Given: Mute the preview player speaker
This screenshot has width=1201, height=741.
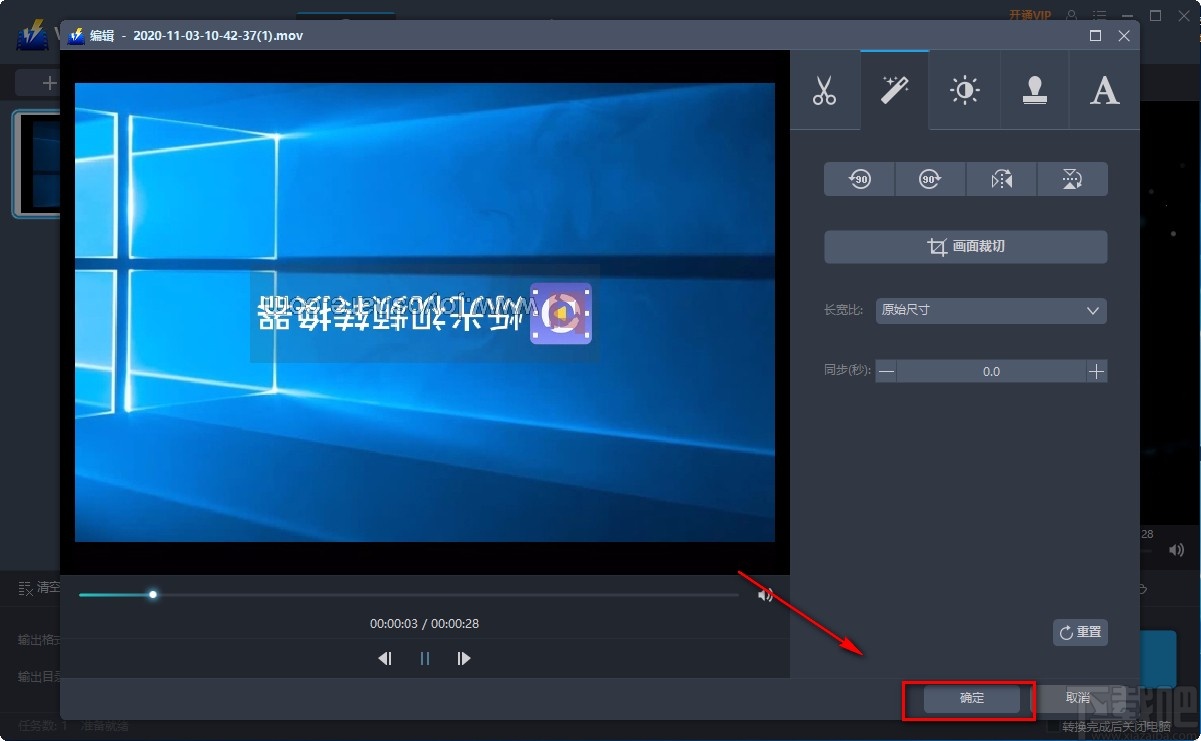Looking at the screenshot, I should 765,594.
